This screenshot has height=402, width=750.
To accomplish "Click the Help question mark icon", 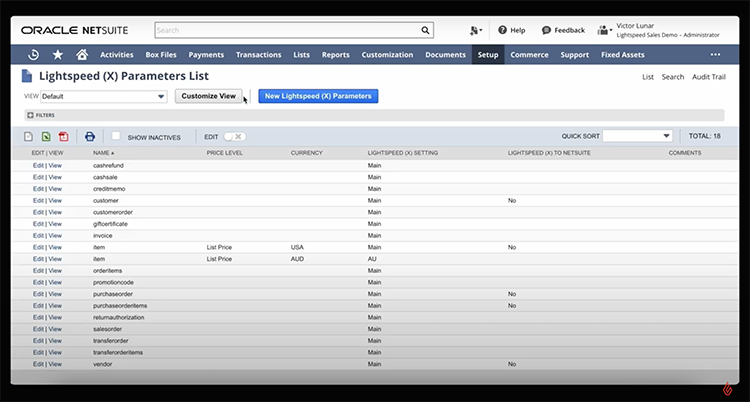I will (x=502, y=31).
